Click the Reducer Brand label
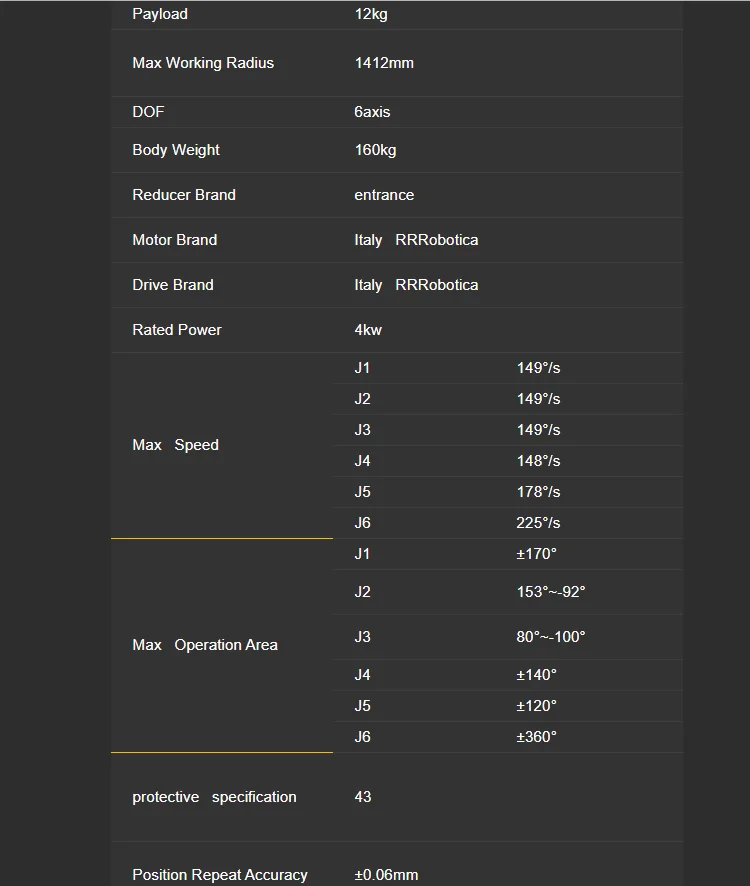 point(184,195)
